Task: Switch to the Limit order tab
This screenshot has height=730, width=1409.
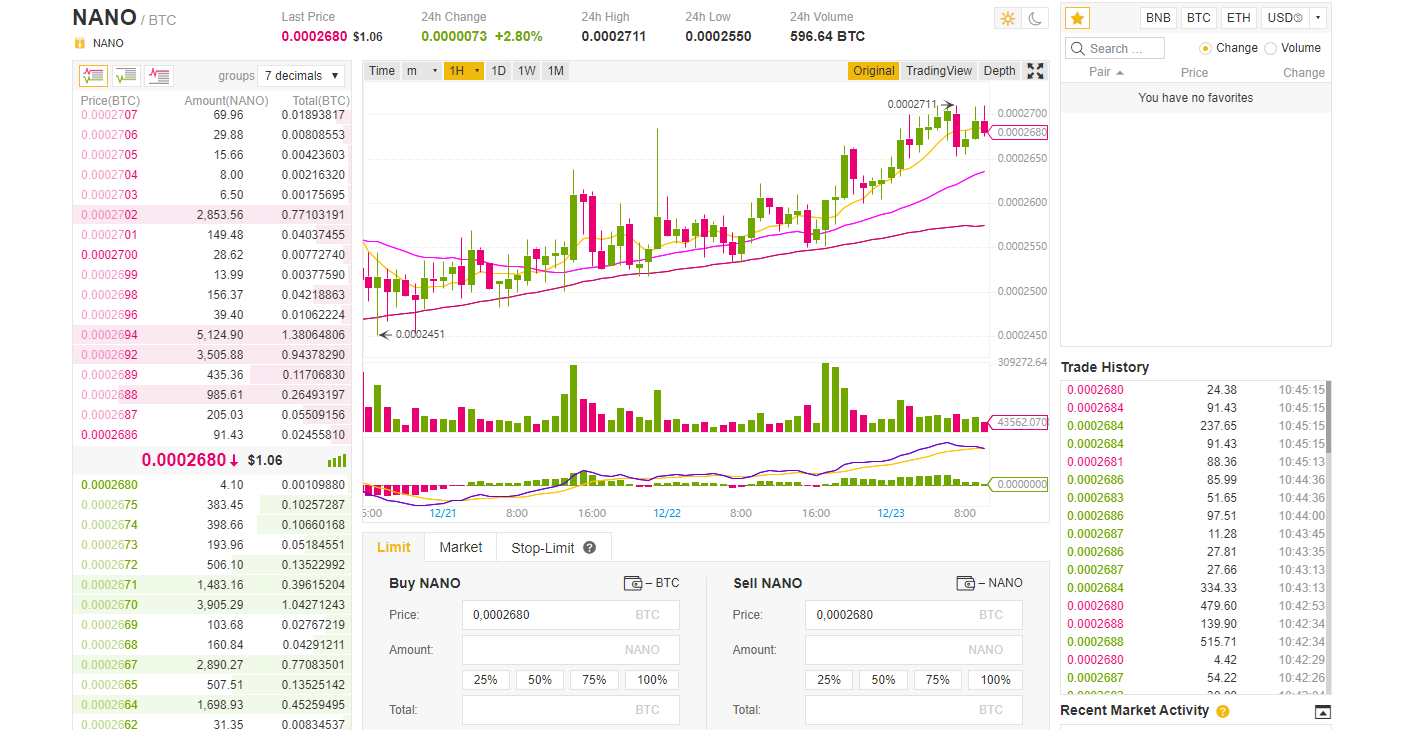Action: [394, 547]
